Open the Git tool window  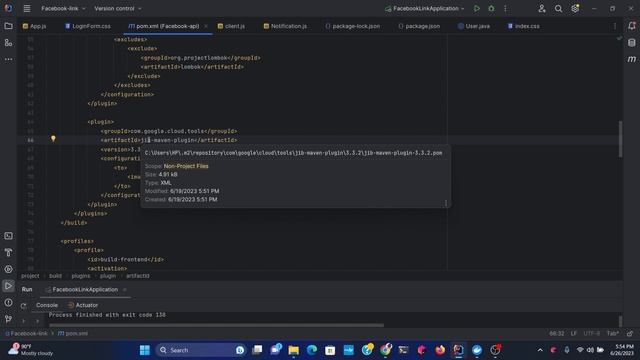(8, 319)
